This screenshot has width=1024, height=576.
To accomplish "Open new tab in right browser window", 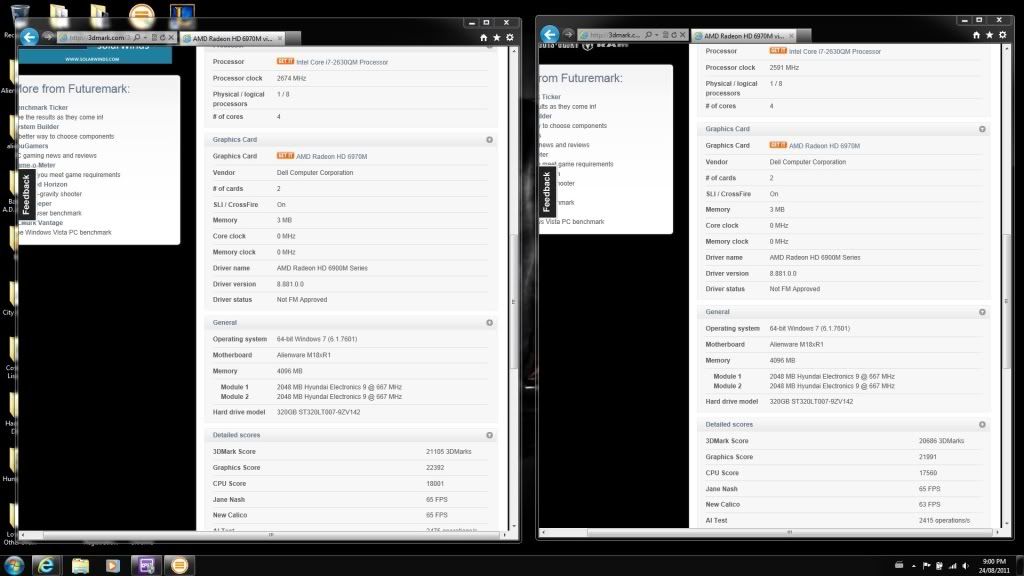I will pos(805,36).
